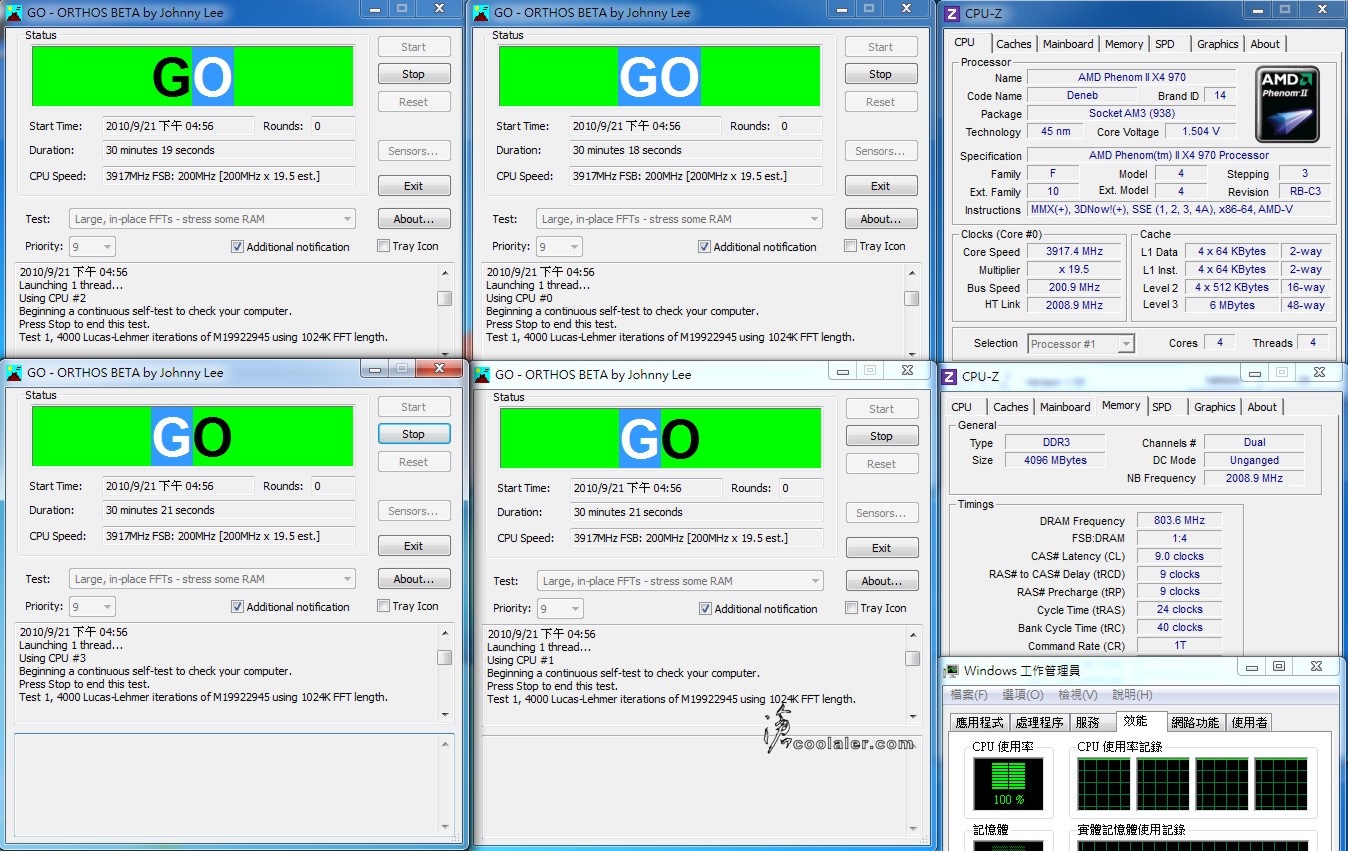This screenshot has width=1348, height=851.
Task: Switch to the Caches tab in the upper CPU-Z window
Action: click(x=1013, y=44)
